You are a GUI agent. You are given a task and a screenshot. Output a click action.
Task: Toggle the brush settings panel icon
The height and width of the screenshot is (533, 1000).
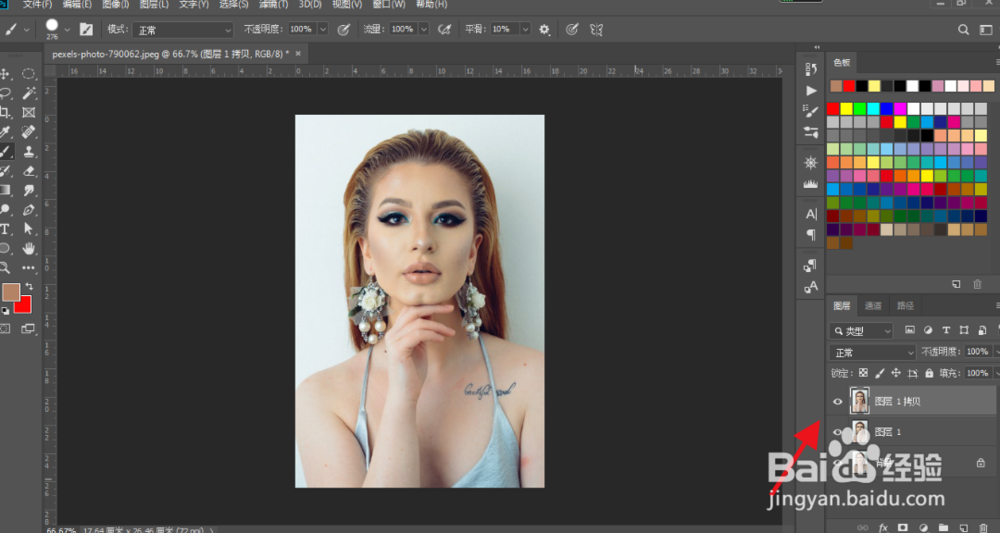click(x=86, y=29)
